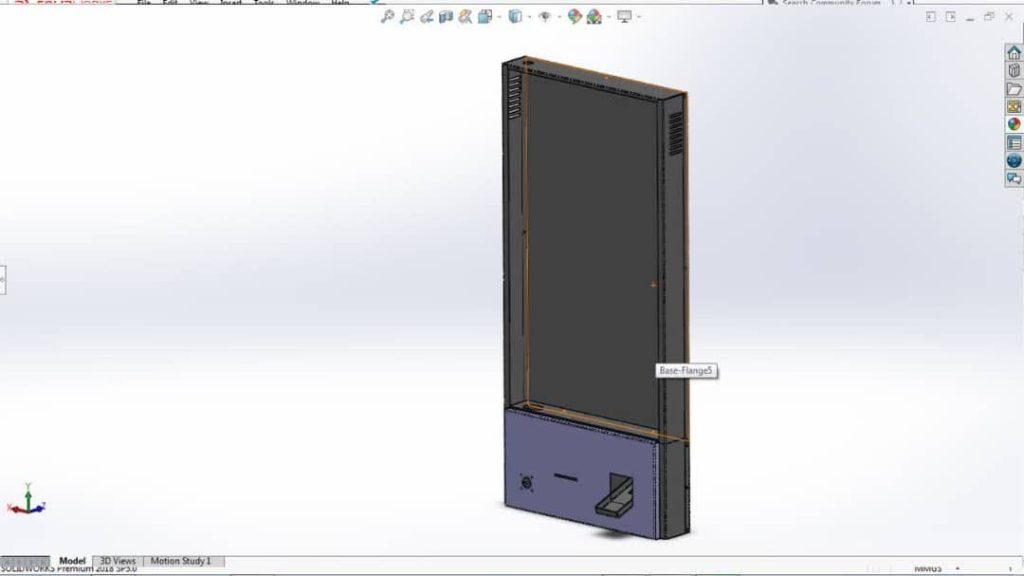Open the Appearances, Scenes and Decals tab

(1014, 124)
